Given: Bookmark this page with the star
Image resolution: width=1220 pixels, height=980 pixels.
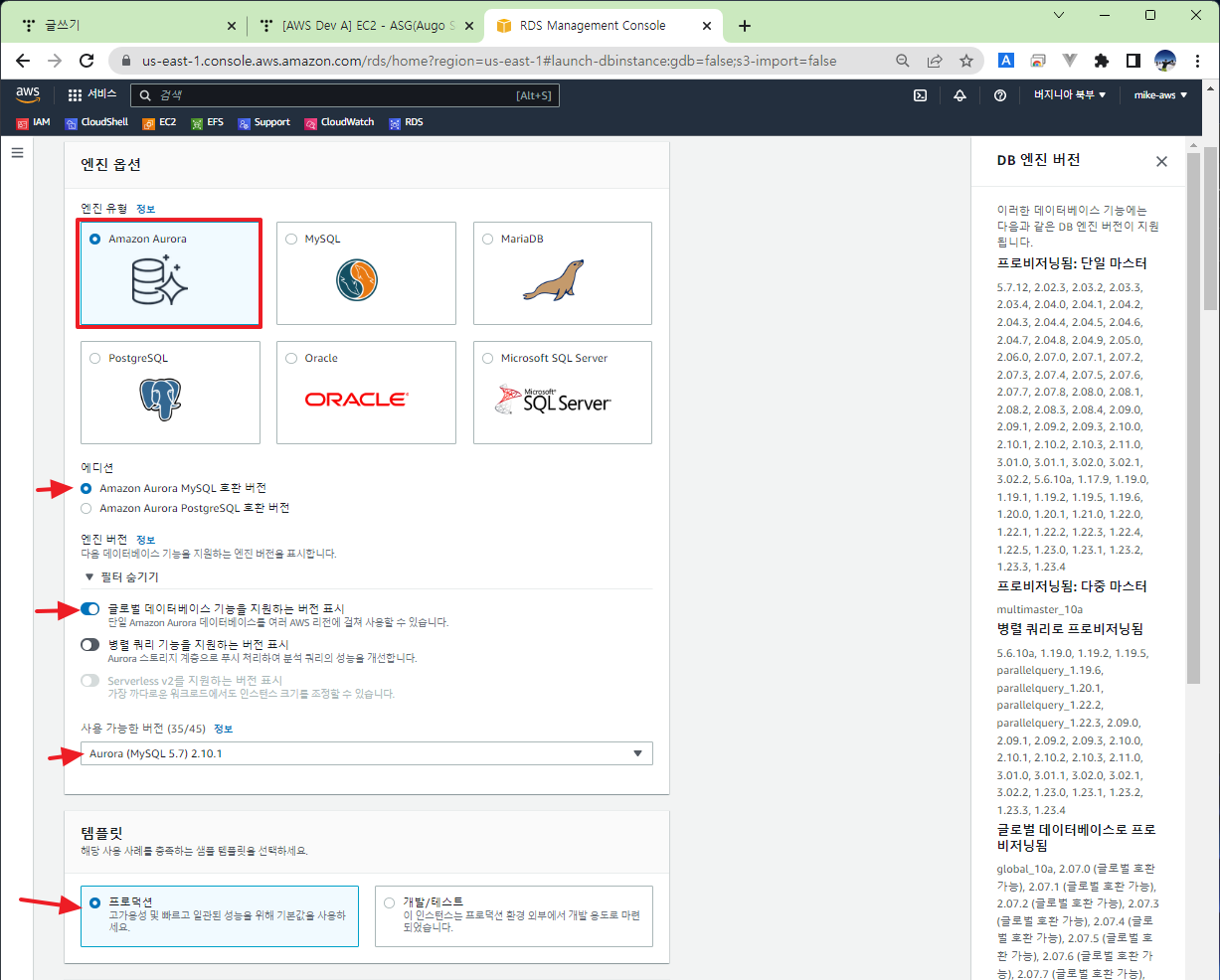Looking at the screenshot, I should (x=965, y=61).
